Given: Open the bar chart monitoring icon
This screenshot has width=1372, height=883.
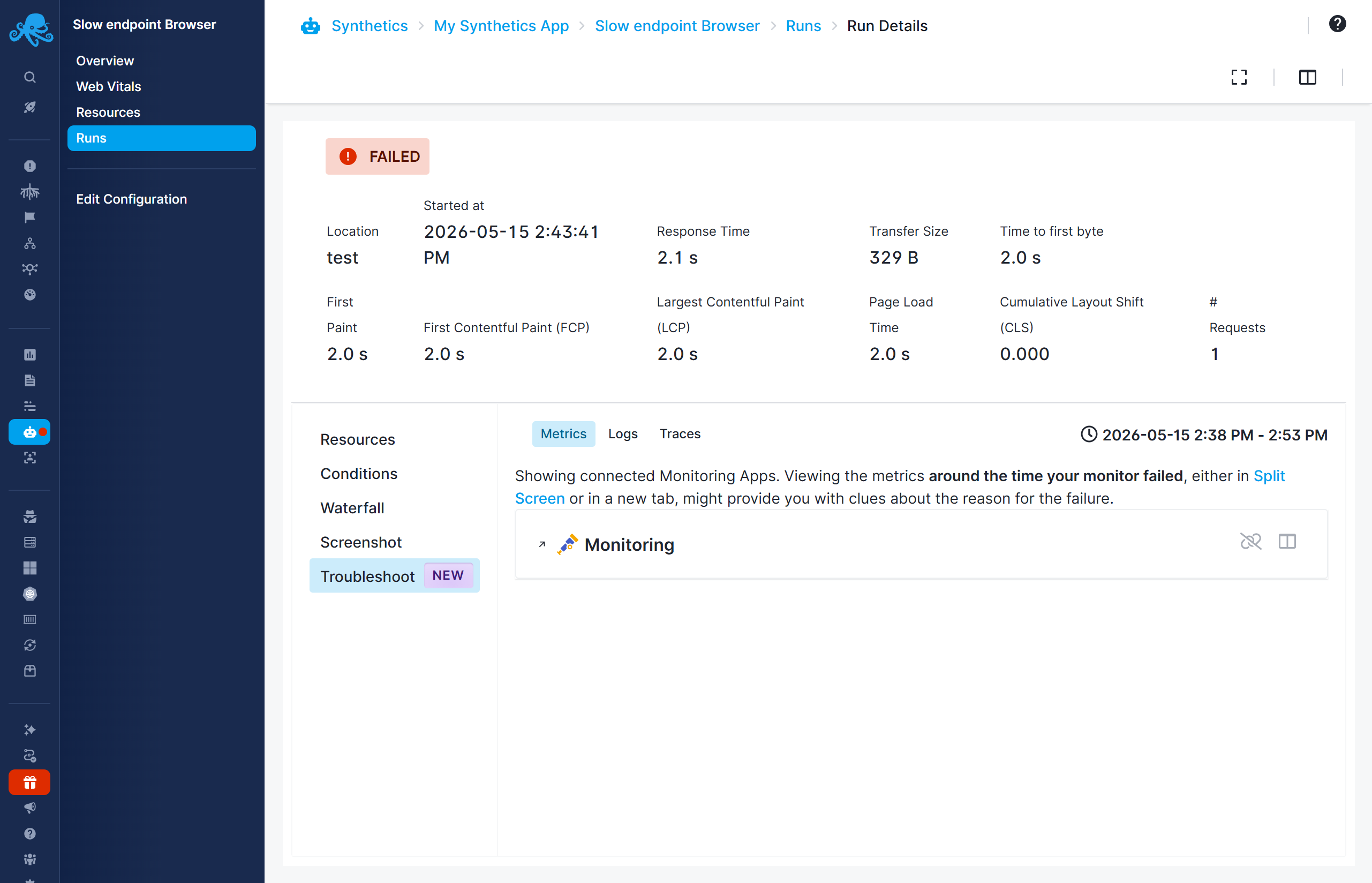Looking at the screenshot, I should coord(30,355).
